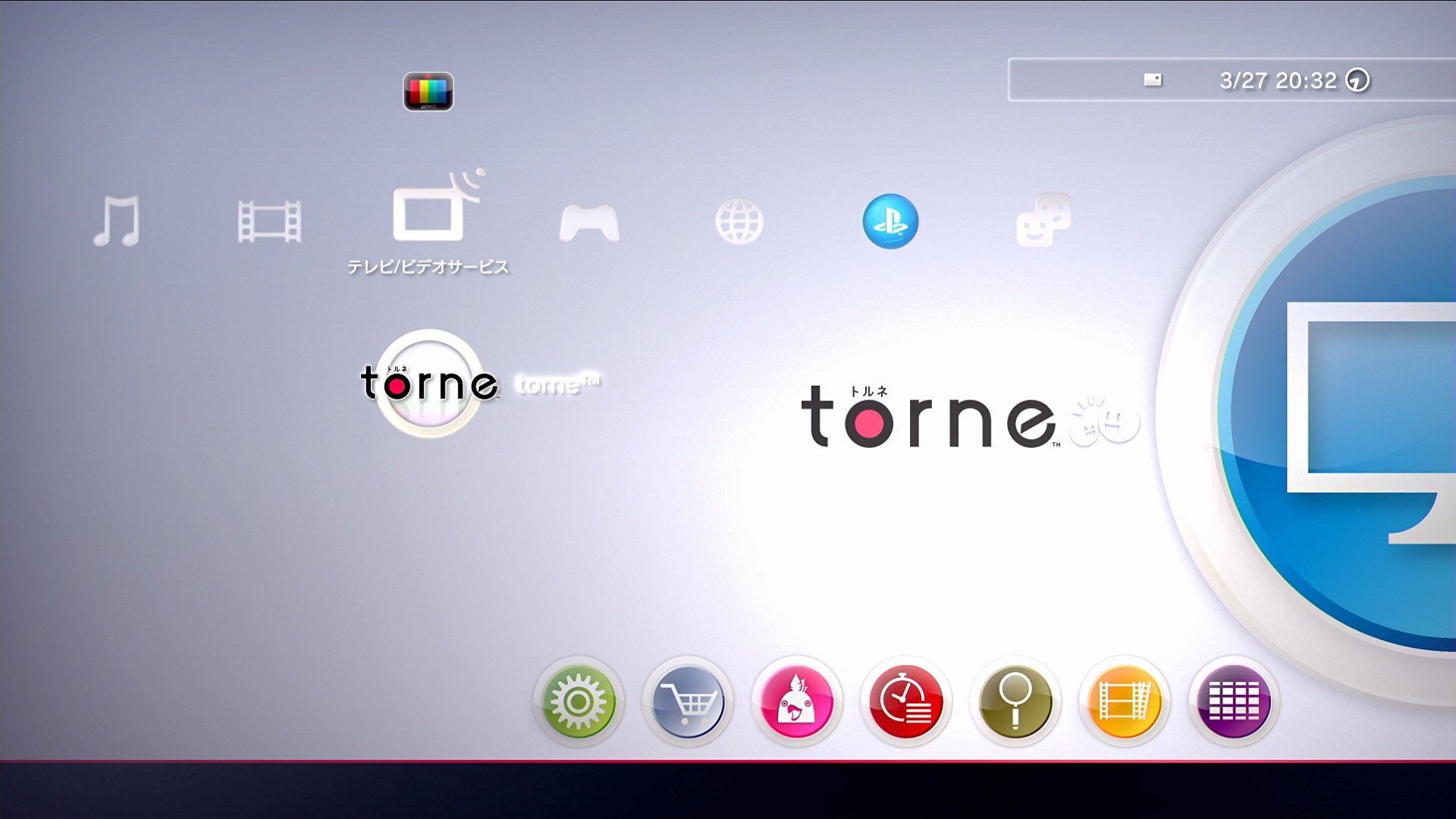Viewport: 1456px width, 819px height.
Task: Click the magnifying glass search button
Action: tap(1015, 702)
